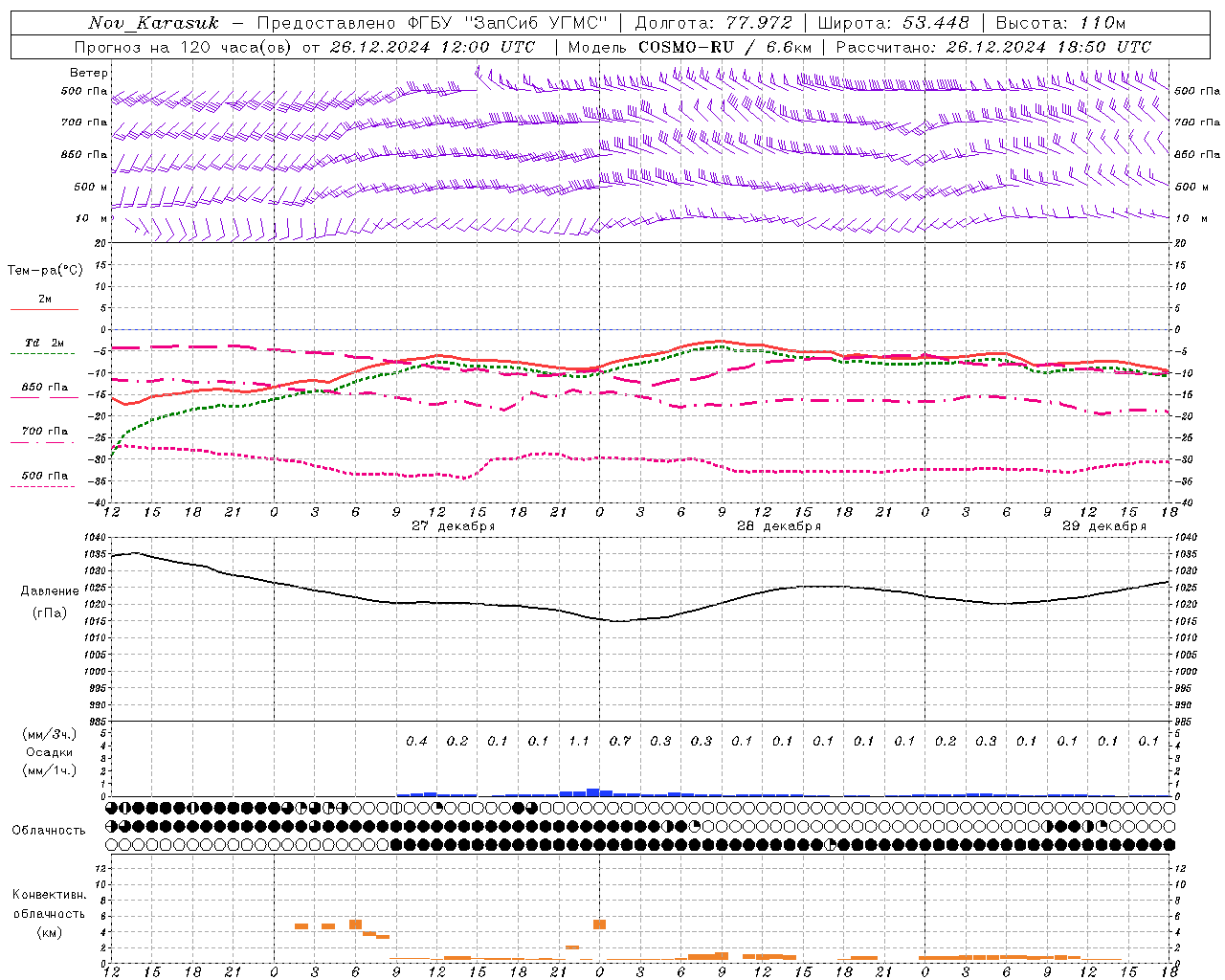Click the 27 декабря date label
The image size is (1225, 980).
click(x=453, y=526)
